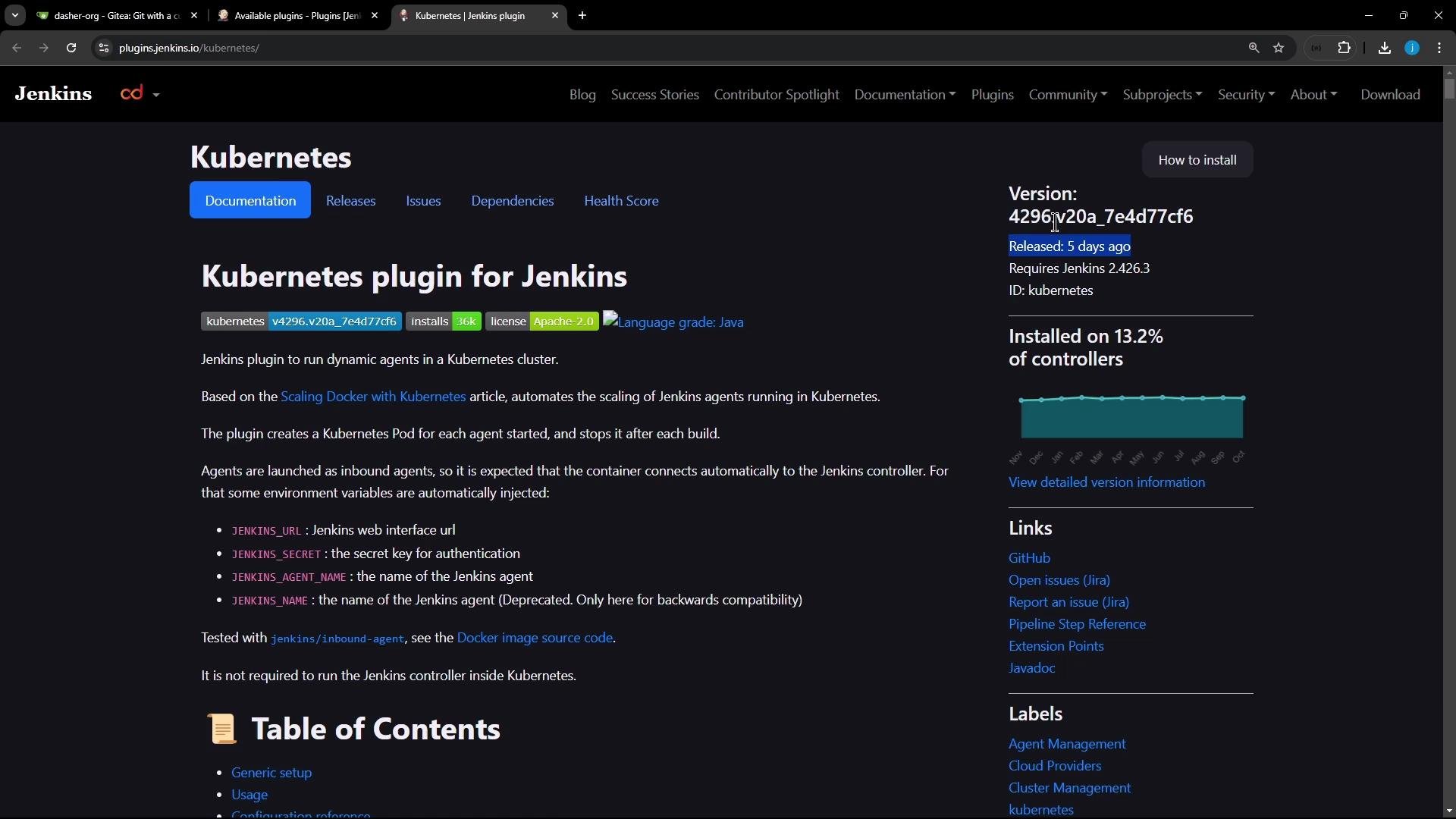Open the GitHub link

pos(1029,558)
